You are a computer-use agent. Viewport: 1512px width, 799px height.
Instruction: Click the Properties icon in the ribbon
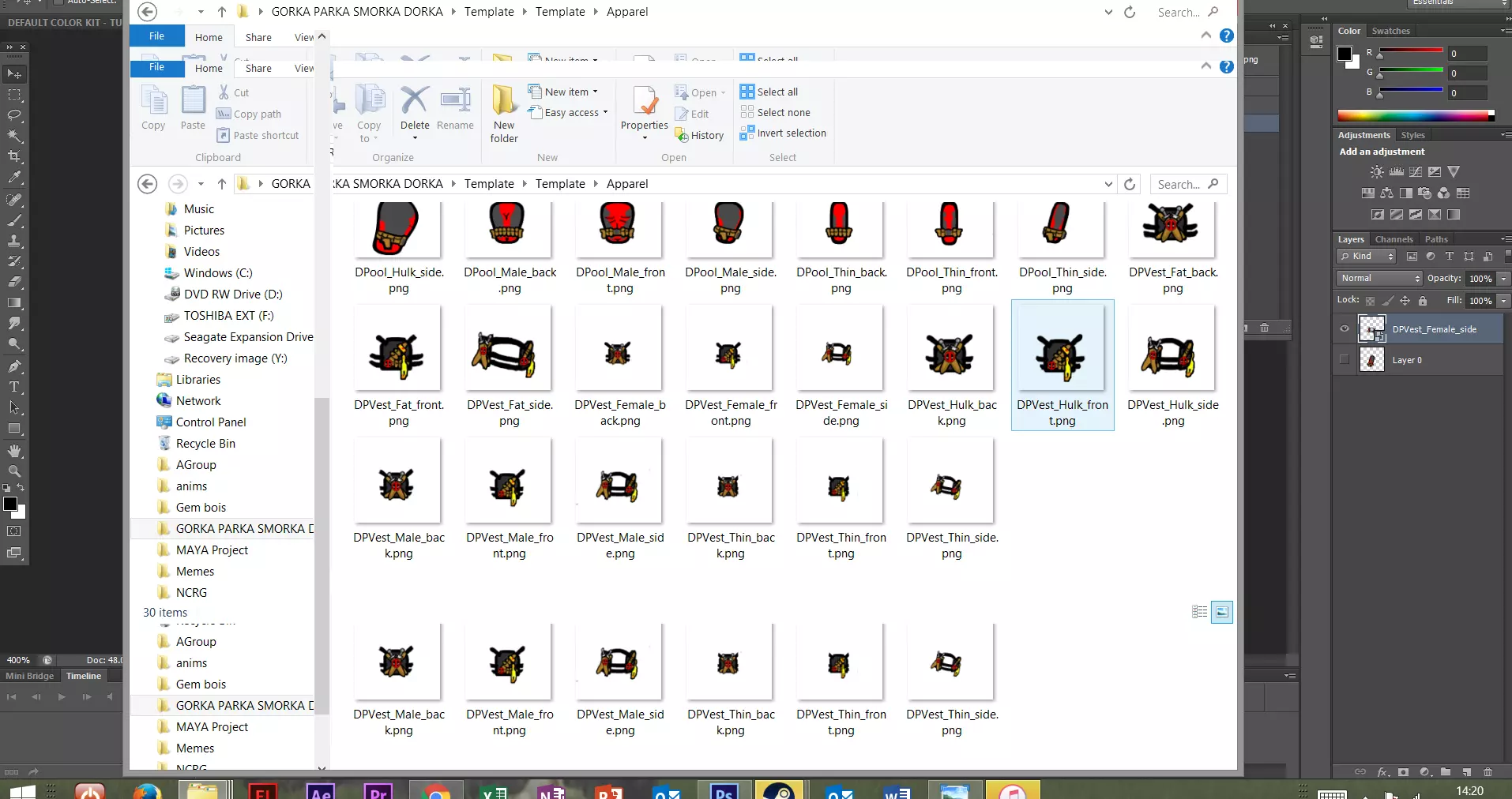tap(645, 110)
